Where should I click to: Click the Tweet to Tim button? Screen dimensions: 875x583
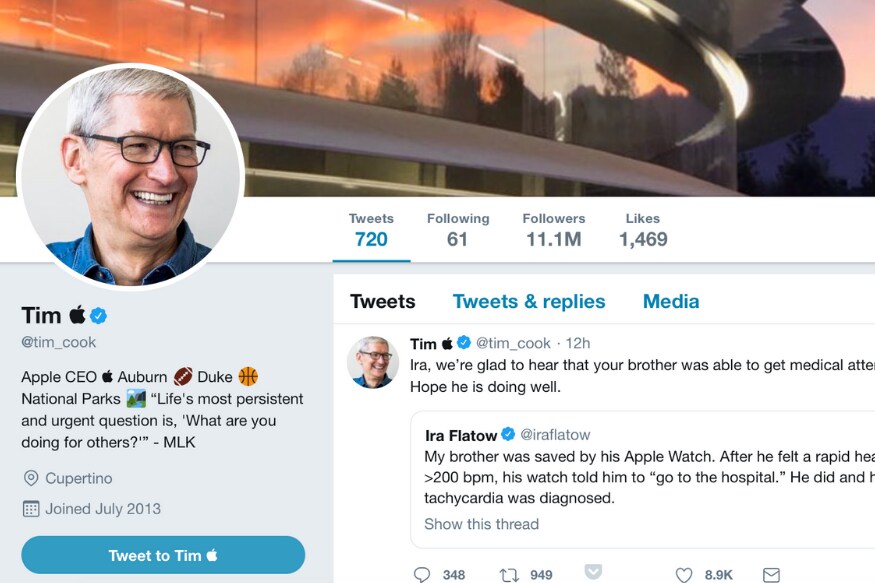[x=162, y=555]
